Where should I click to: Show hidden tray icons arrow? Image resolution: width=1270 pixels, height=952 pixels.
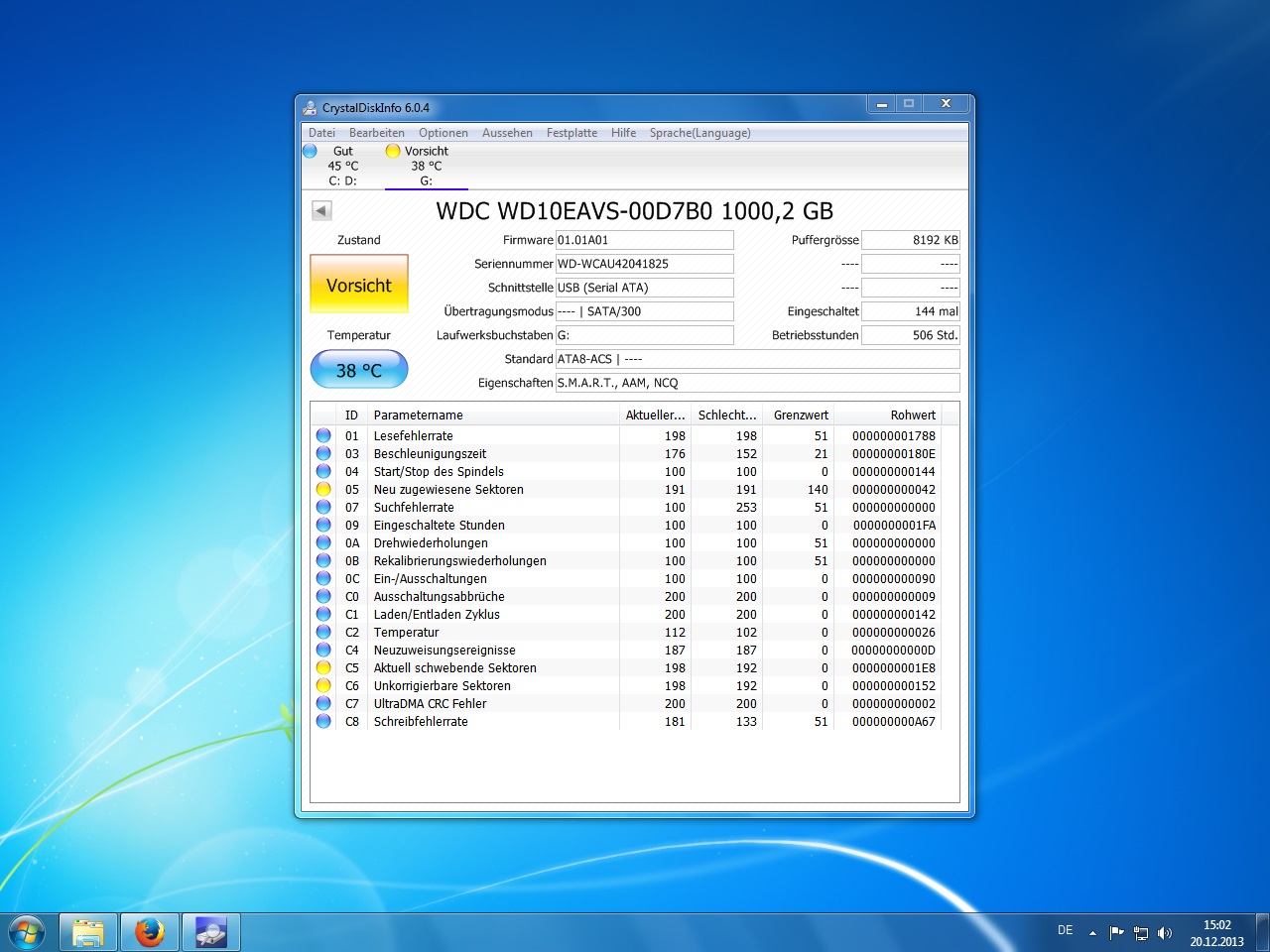(x=1092, y=932)
